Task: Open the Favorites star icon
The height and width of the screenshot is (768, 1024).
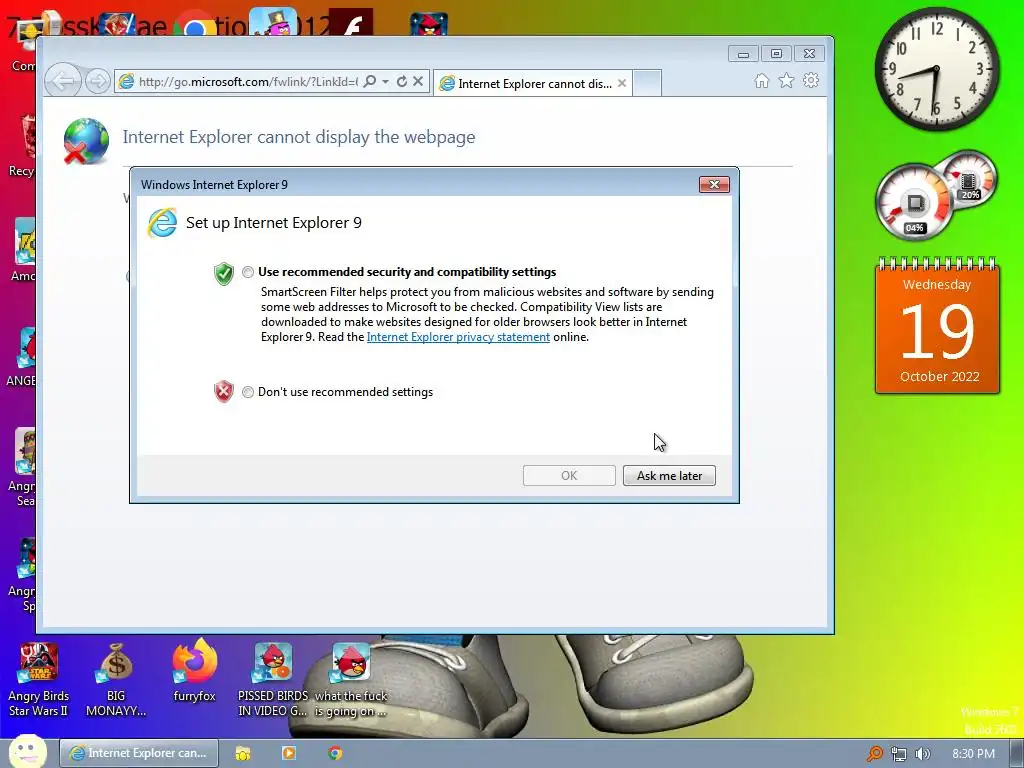Action: [x=786, y=80]
